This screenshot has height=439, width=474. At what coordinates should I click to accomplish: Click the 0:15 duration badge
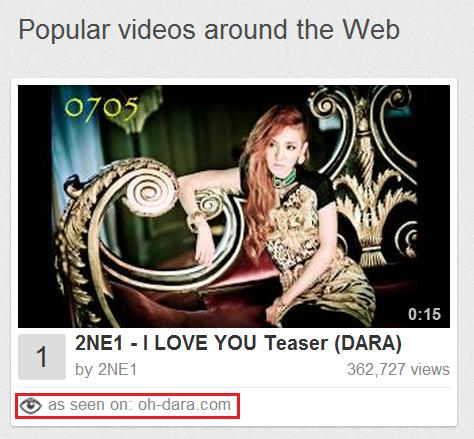pos(424,314)
